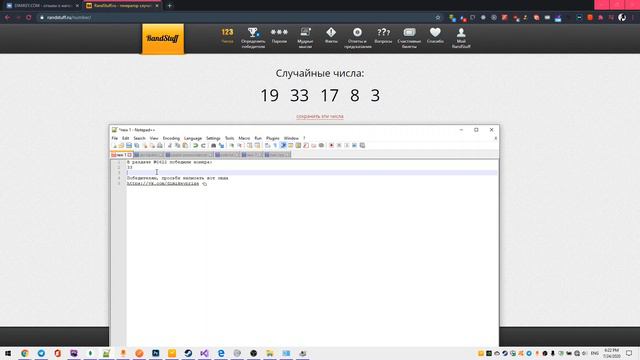This screenshot has height=360, width=640.
Task: Open the taskbar clock and date
Action: coord(611,353)
